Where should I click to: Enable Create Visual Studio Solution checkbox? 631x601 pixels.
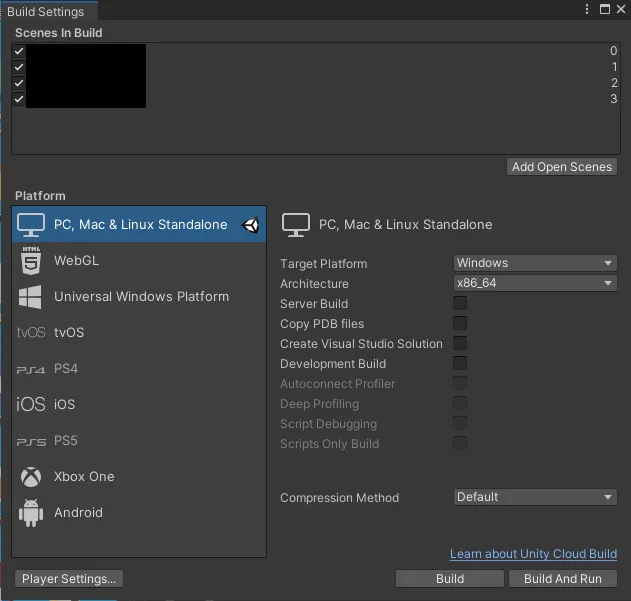460,343
